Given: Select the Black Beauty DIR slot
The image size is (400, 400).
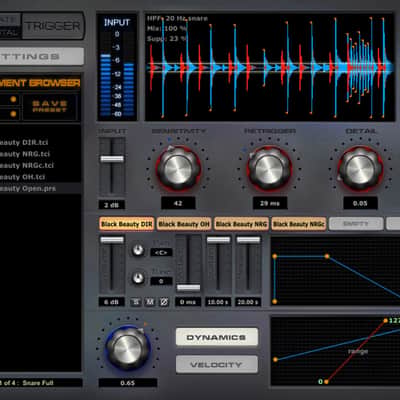Looking at the screenshot, I should [126, 224].
